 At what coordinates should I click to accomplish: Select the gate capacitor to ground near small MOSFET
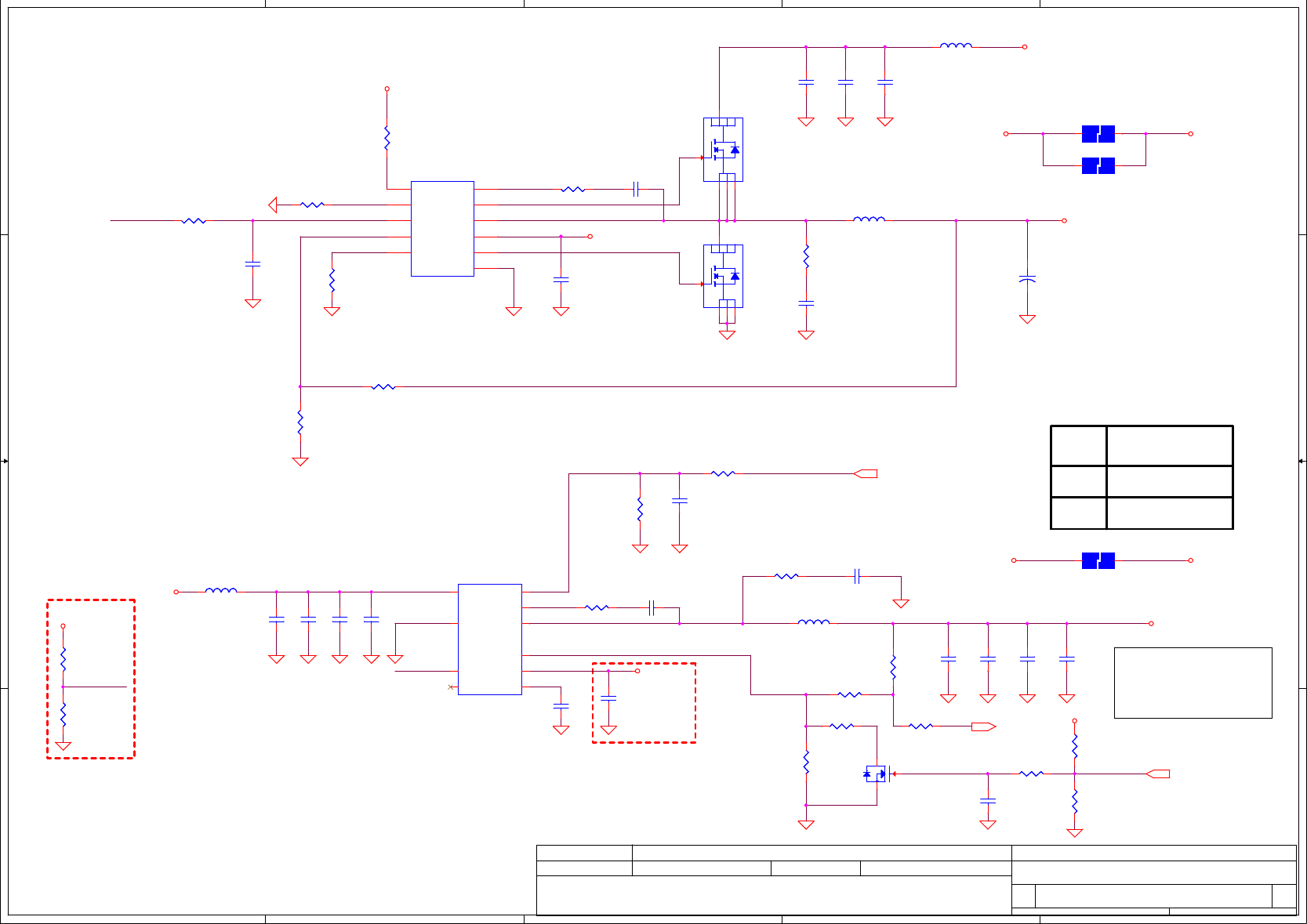click(x=988, y=800)
